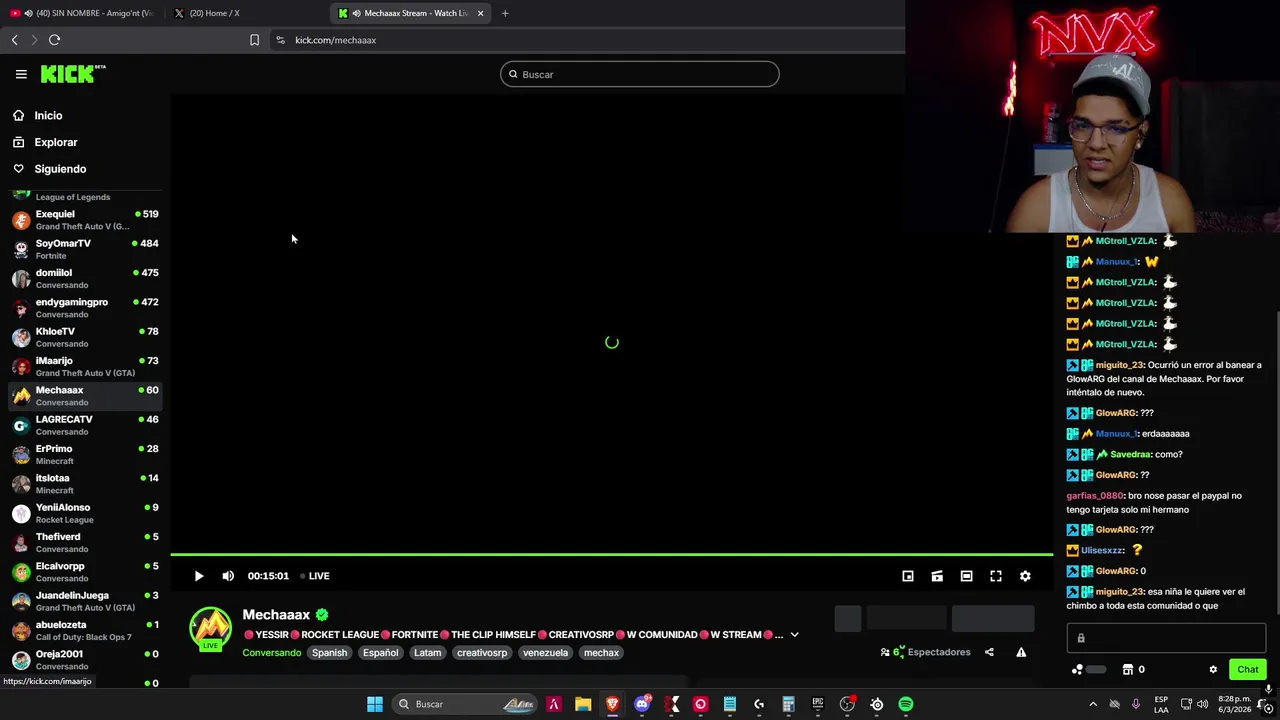Viewport: 1280px width, 720px height.
Task: Enter fullscreen video mode
Action: pos(996,576)
